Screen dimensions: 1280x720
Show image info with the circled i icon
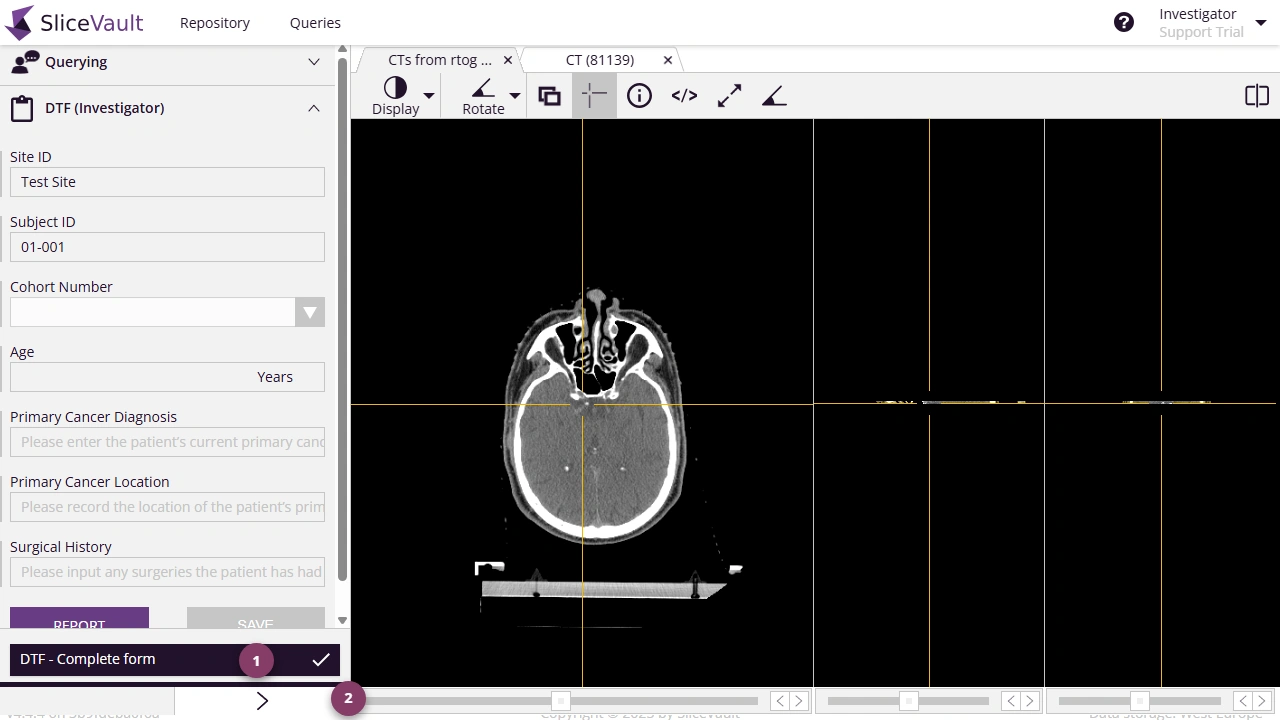639,96
